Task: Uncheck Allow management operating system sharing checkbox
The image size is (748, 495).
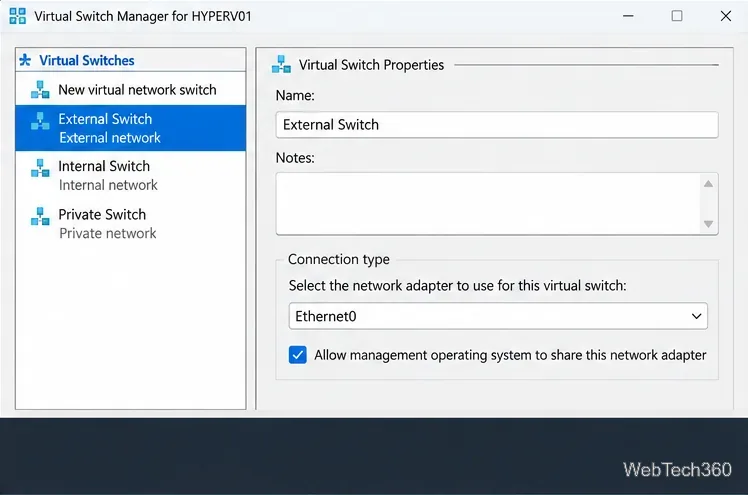Action: [298, 355]
